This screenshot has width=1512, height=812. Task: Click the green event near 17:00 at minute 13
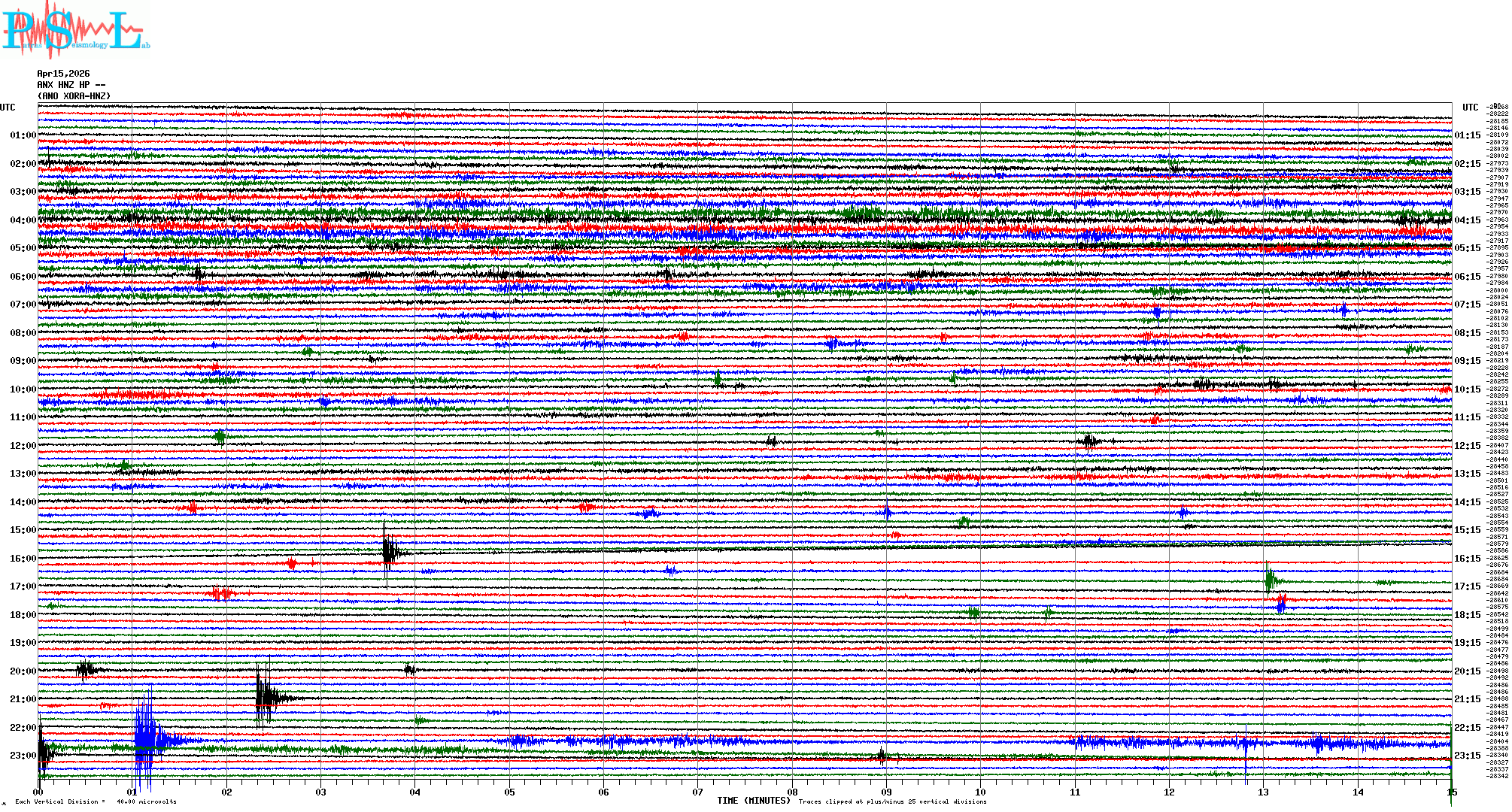point(1270,580)
